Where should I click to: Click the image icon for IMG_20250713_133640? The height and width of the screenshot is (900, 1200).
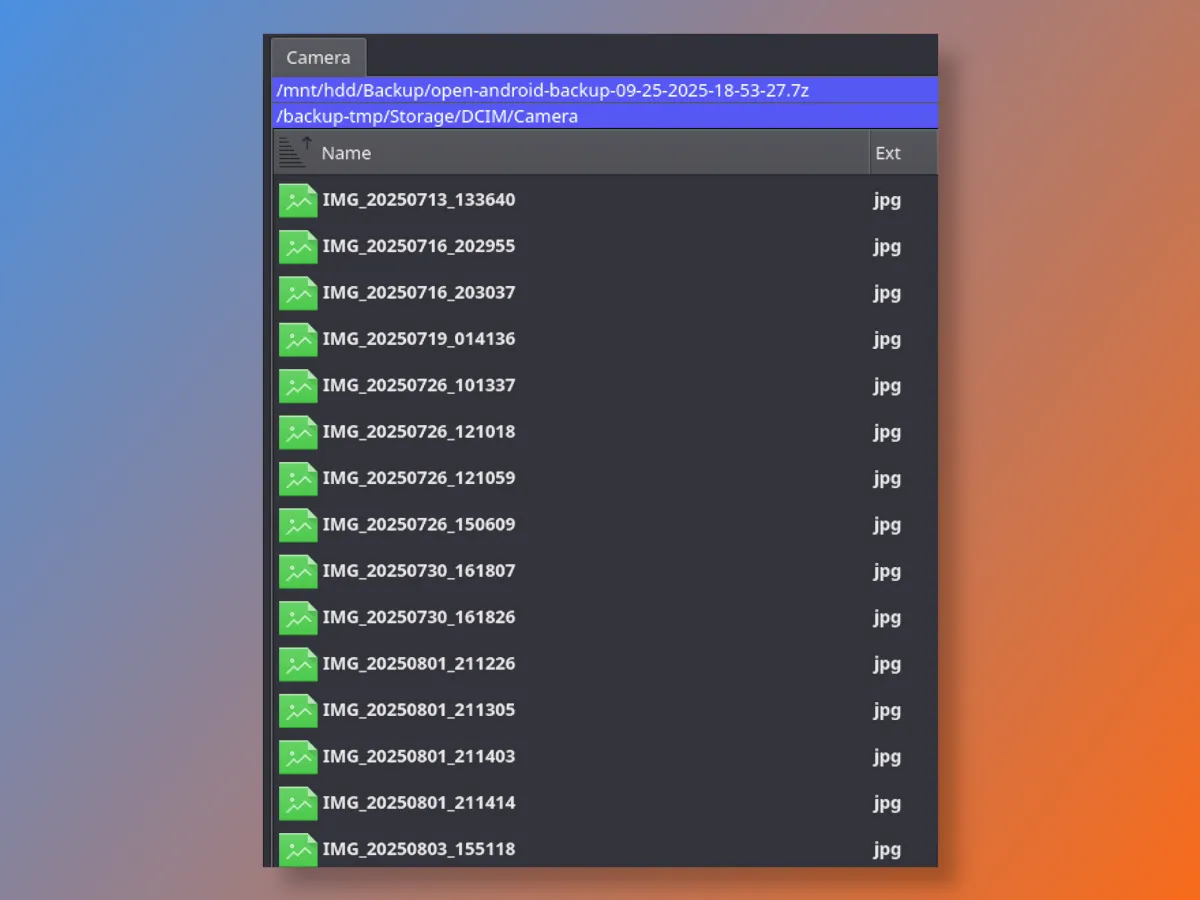point(297,200)
